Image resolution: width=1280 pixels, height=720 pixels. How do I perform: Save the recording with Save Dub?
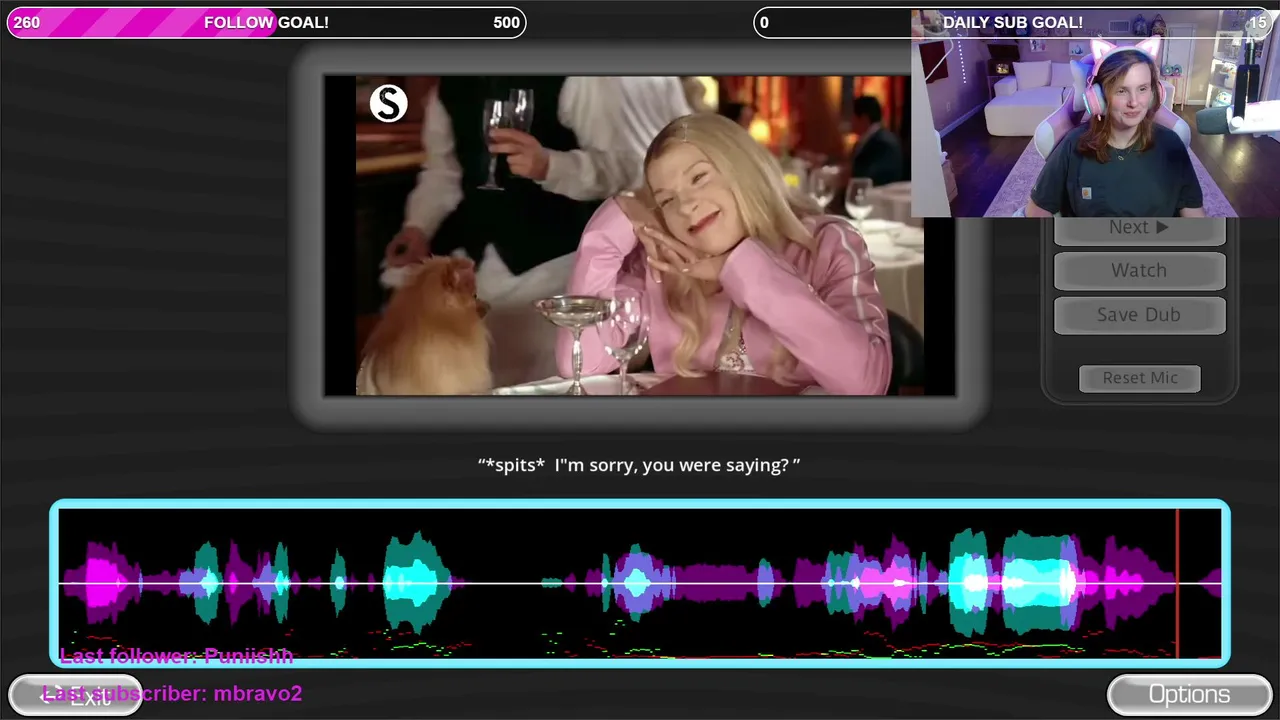1139,314
